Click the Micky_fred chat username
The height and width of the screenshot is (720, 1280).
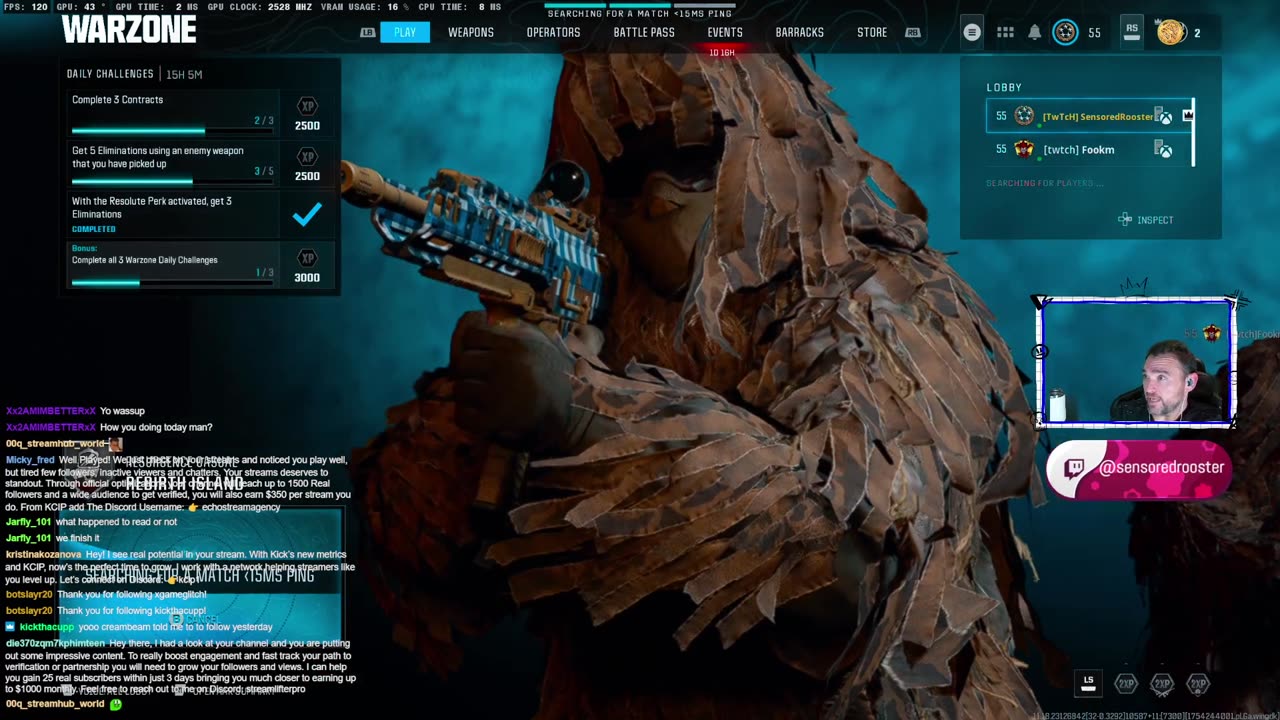click(30, 460)
